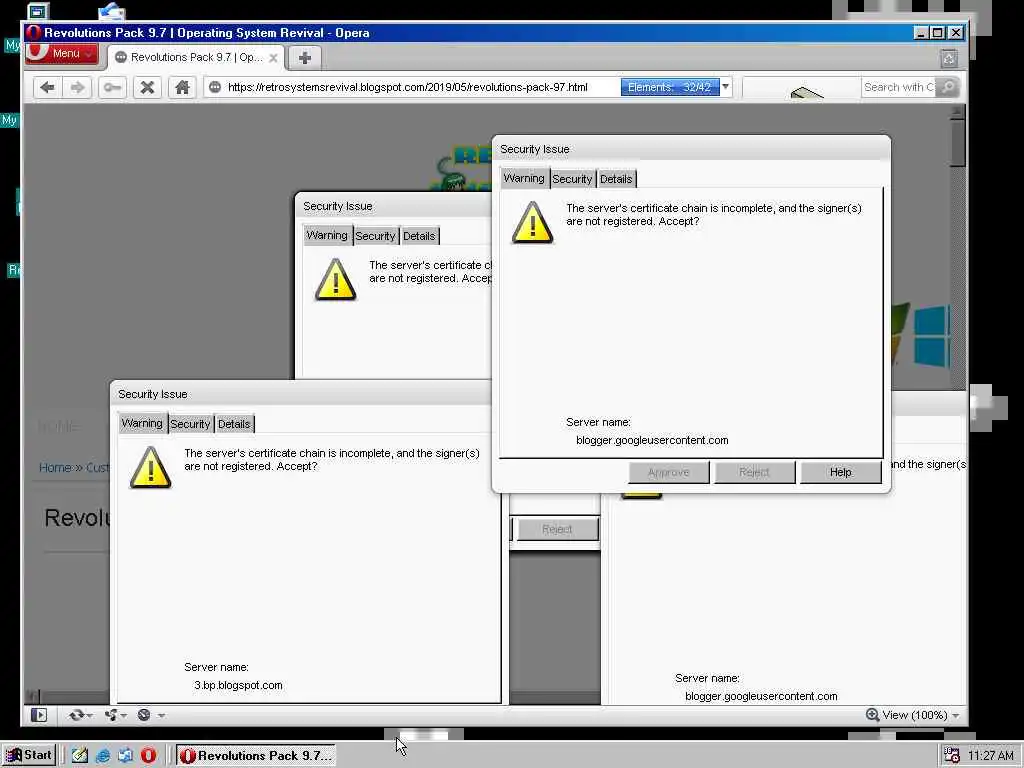
Task: Open Opera Turbo dropdown in status bar
Action: (x=150, y=715)
